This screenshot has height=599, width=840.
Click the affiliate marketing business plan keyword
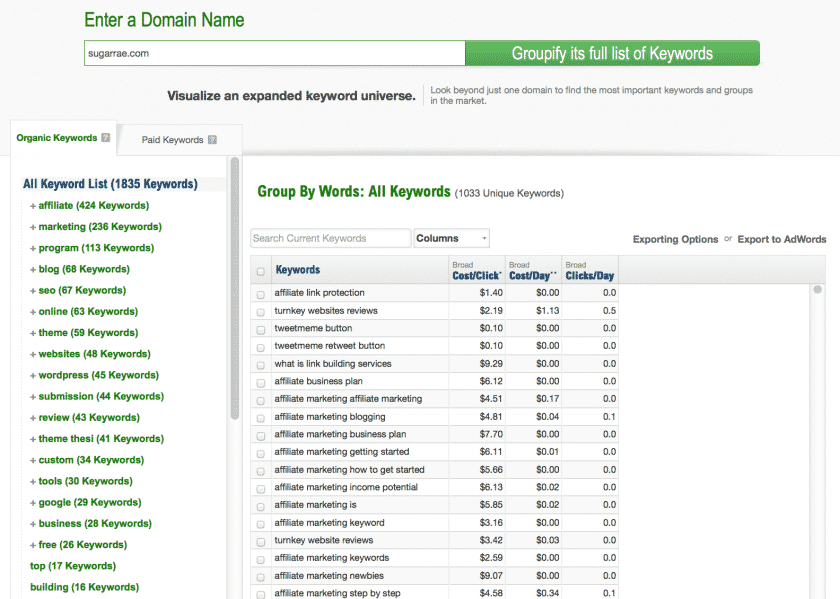tap(340, 434)
